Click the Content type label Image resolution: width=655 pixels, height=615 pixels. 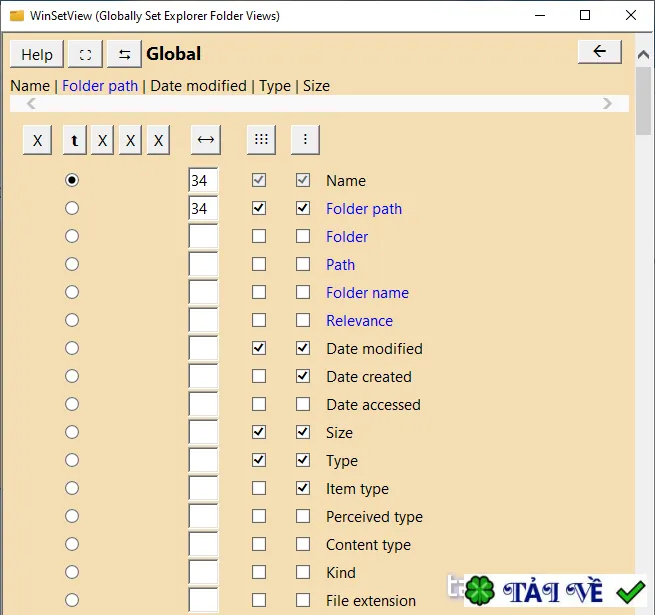(368, 545)
